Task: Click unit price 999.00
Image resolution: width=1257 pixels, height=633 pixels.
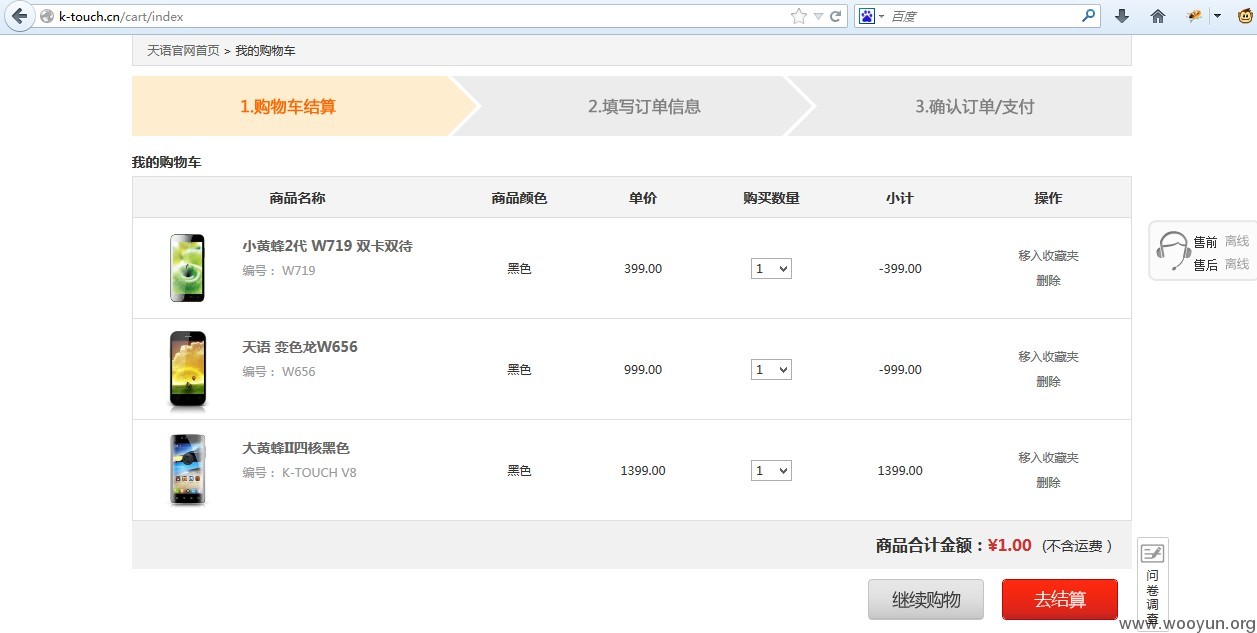Action: click(x=643, y=369)
